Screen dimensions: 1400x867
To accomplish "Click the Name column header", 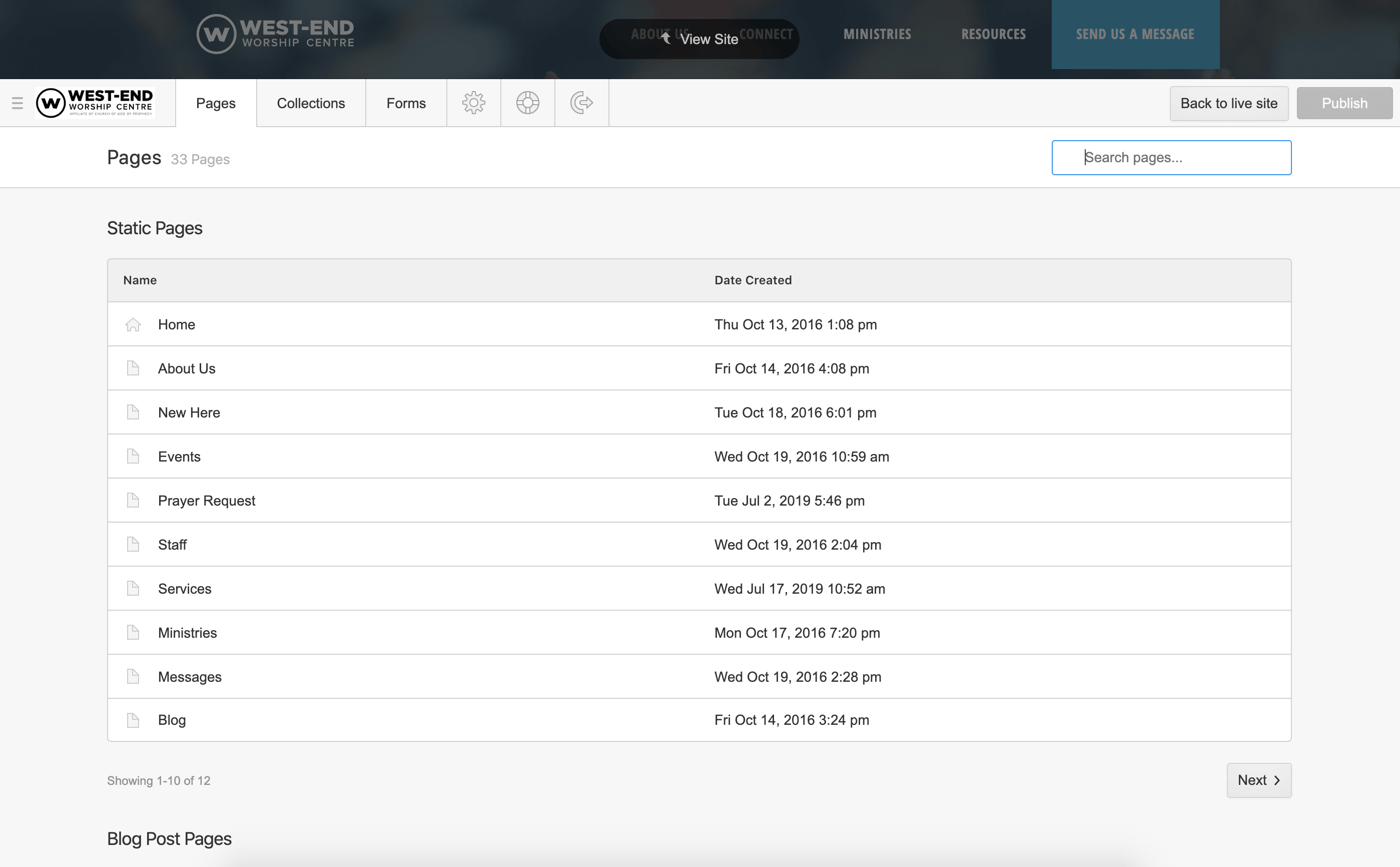I will click(140, 280).
